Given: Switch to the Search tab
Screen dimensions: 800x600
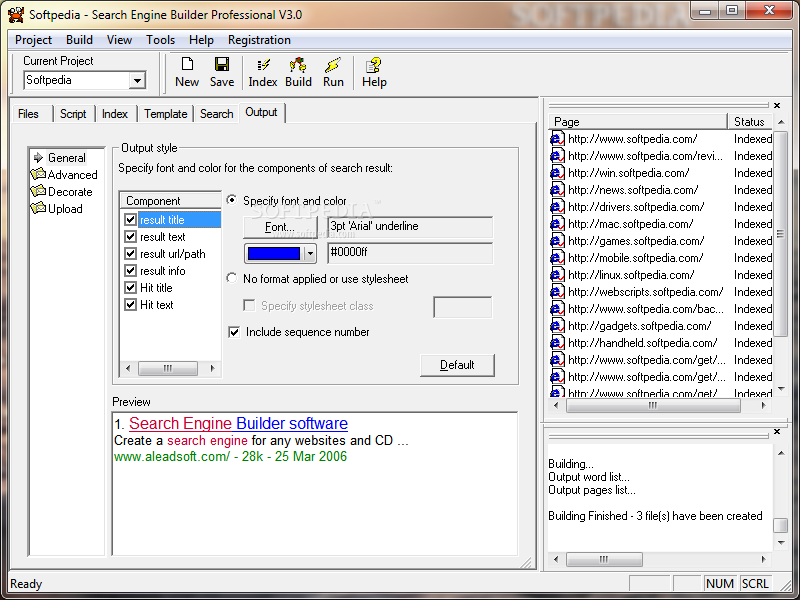Looking at the screenshot, I should 216,114.
